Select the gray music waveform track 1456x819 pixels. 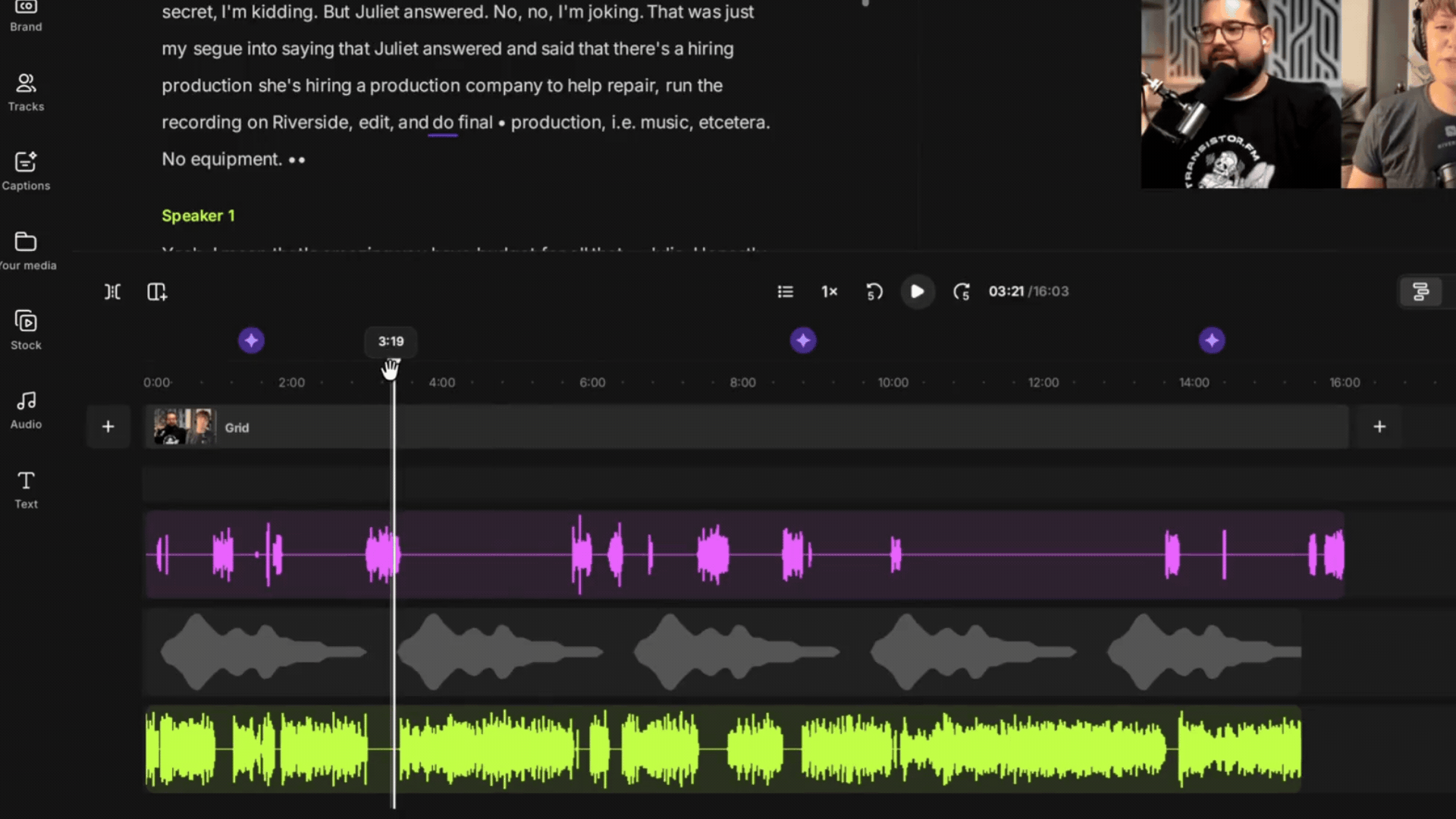click(723, 652)
